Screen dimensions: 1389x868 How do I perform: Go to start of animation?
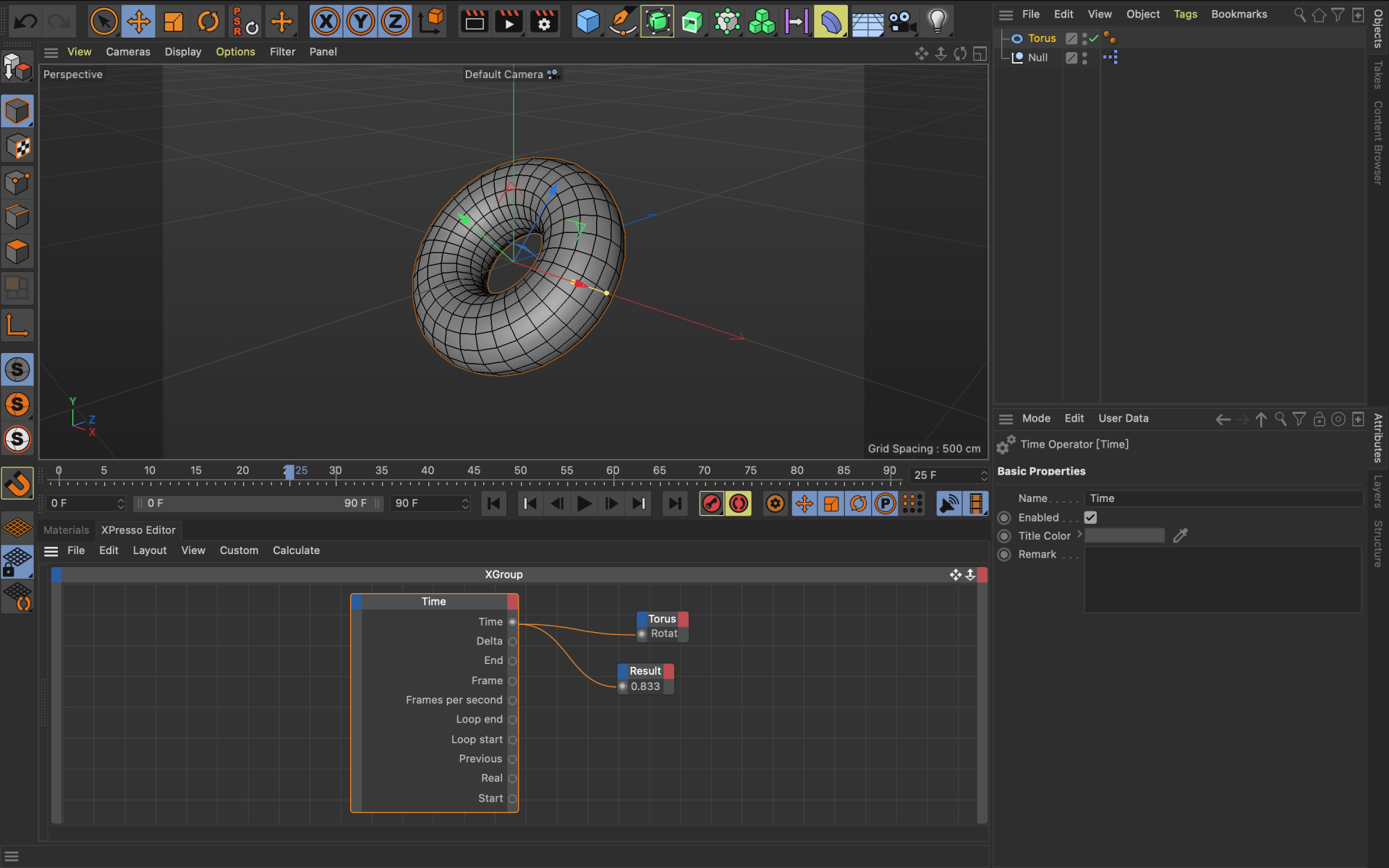494,503
